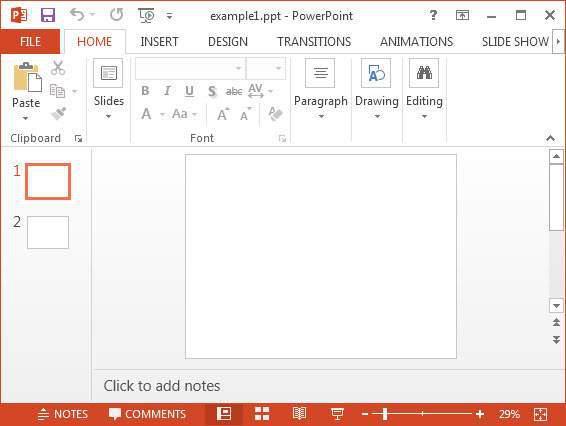The height and width of the screenshot is (426, 566).
Task: Click the Cut scissors icon
Action: [58, 68]
